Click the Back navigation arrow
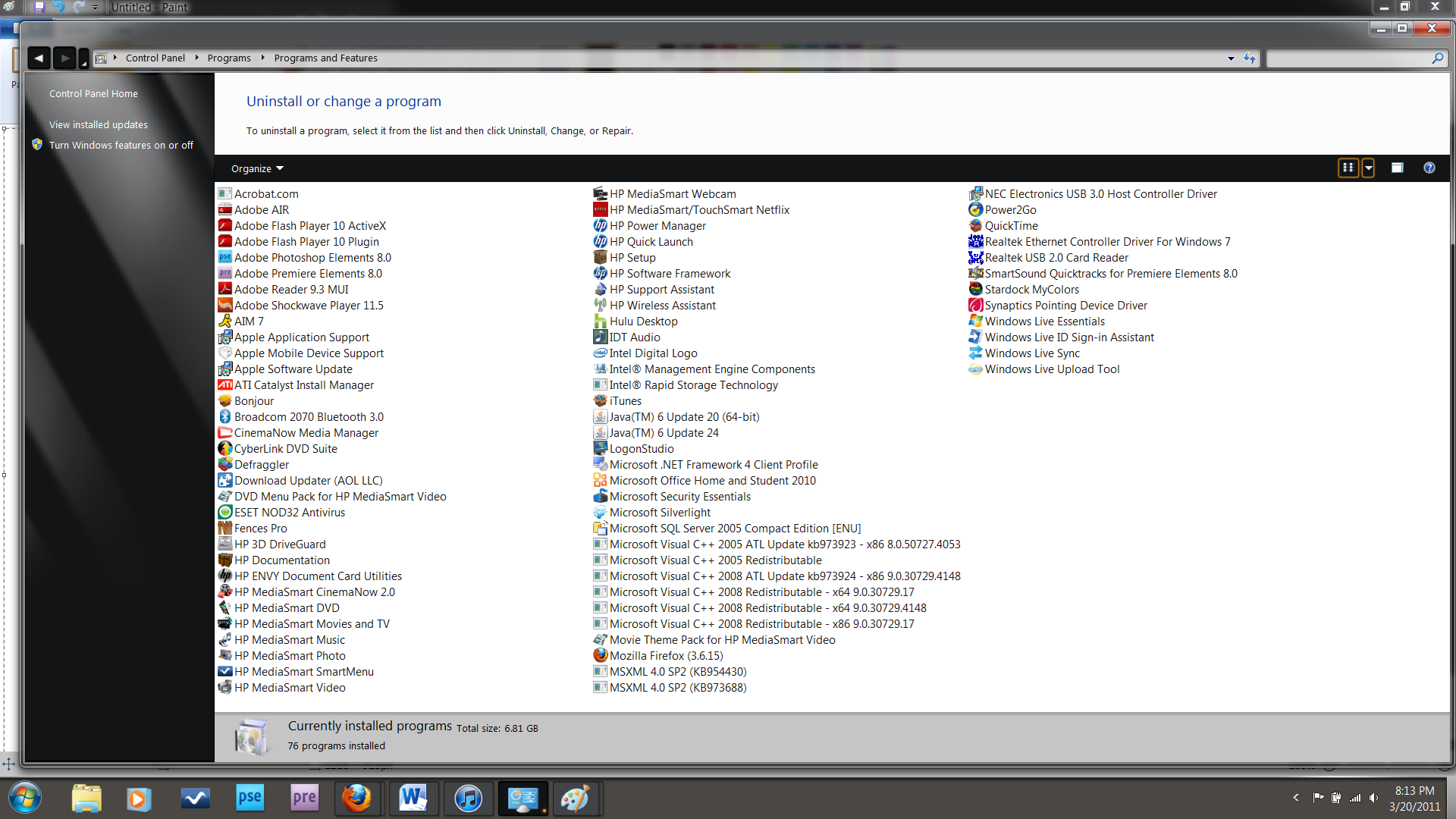1456x819 pixels. point(39,58)
